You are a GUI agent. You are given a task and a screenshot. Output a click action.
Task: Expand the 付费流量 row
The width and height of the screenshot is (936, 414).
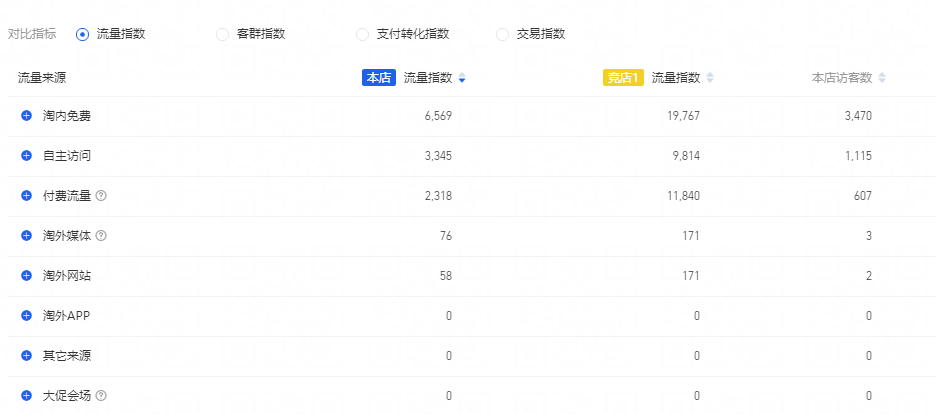(x=26, y=196)
